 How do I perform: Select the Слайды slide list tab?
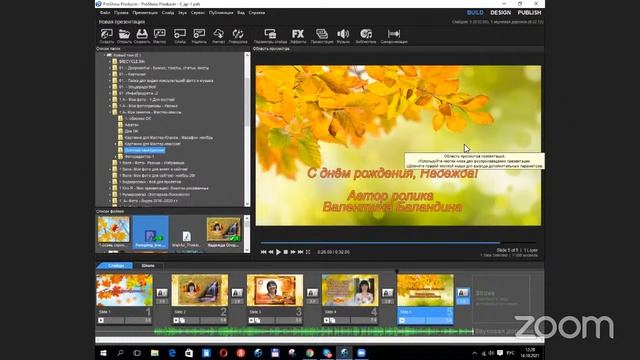pyautogui.click(x=116, y=266)
